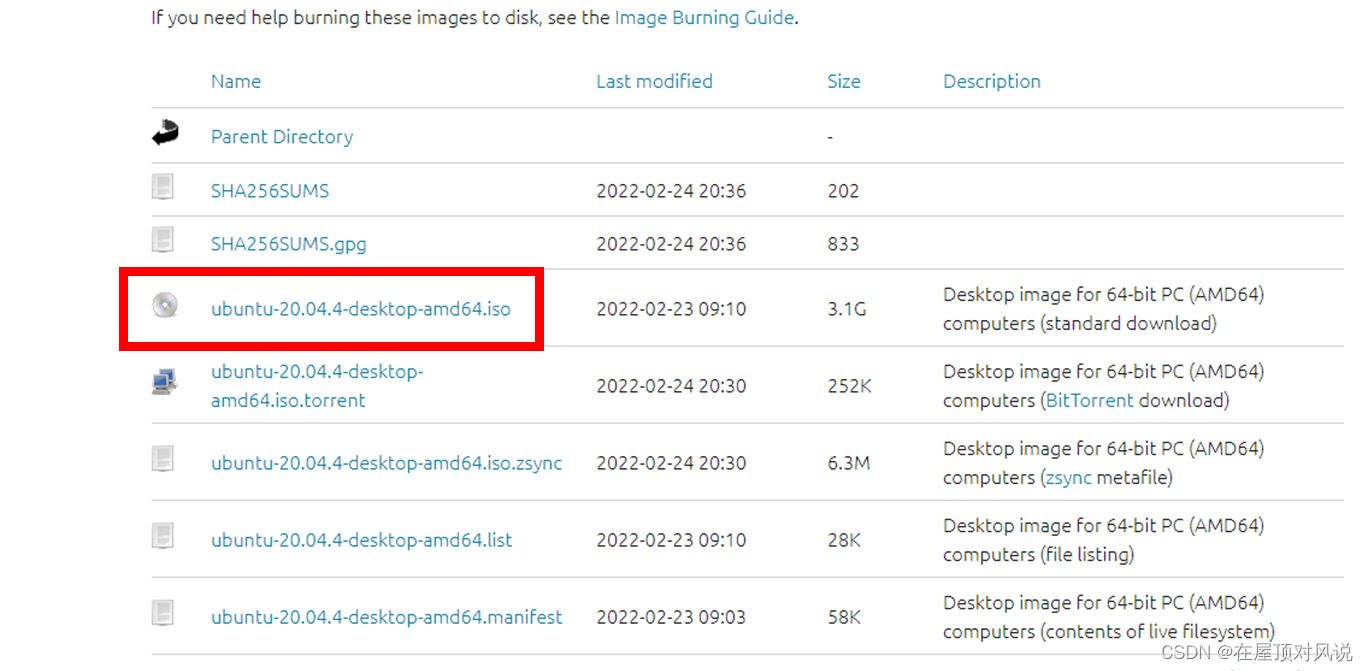Screen dimensions: 1368x671
Task: Download ubuntu-20.04.4-desktop-amd64.iso
Action: pyautogui.click(x=361, y=310)
